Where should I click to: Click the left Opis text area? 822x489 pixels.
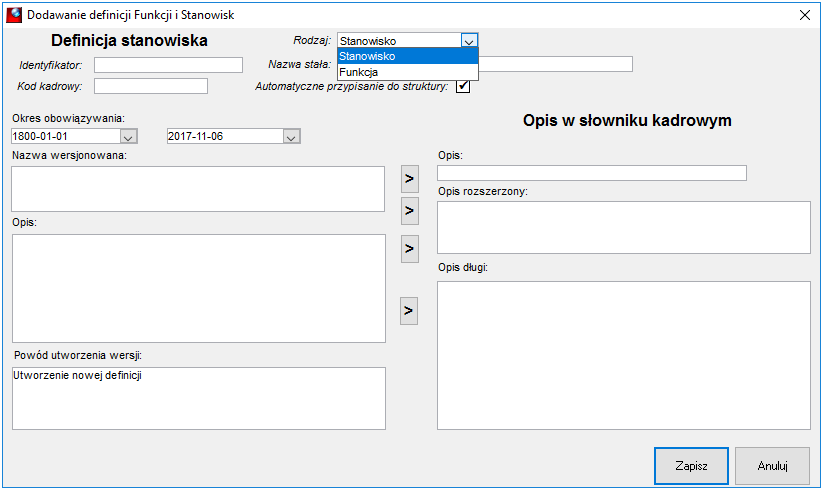(x=199, y=288)
